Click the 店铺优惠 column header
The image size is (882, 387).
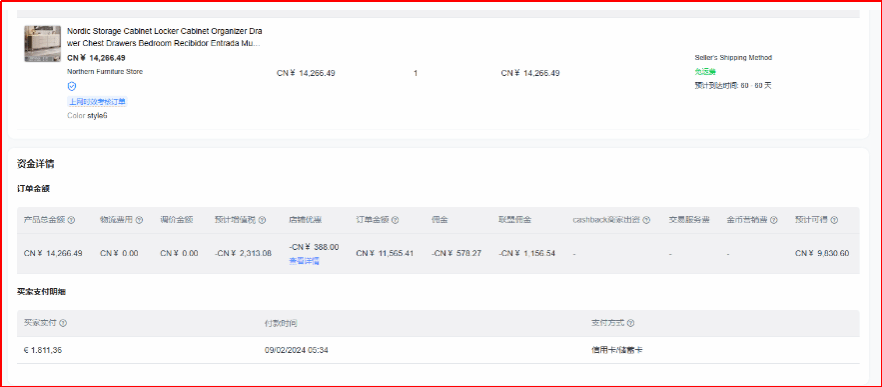pos(305,220)
